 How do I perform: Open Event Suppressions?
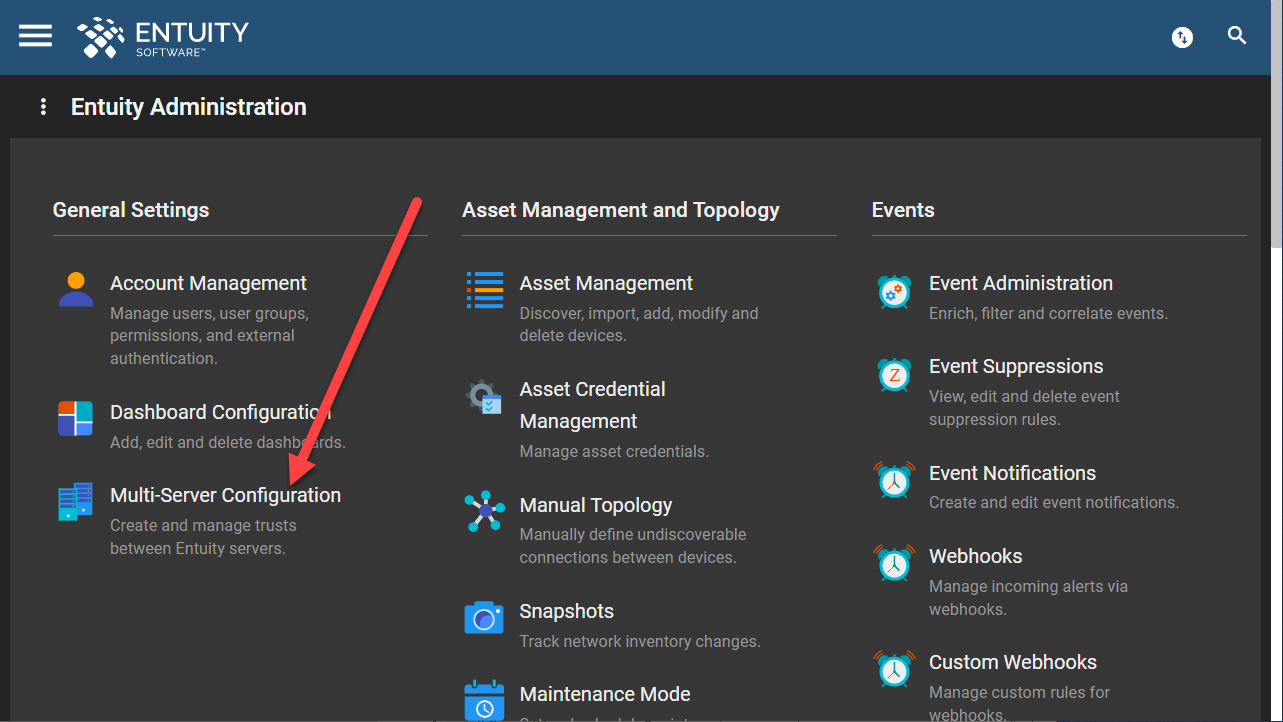click(x=1016, y=366)
